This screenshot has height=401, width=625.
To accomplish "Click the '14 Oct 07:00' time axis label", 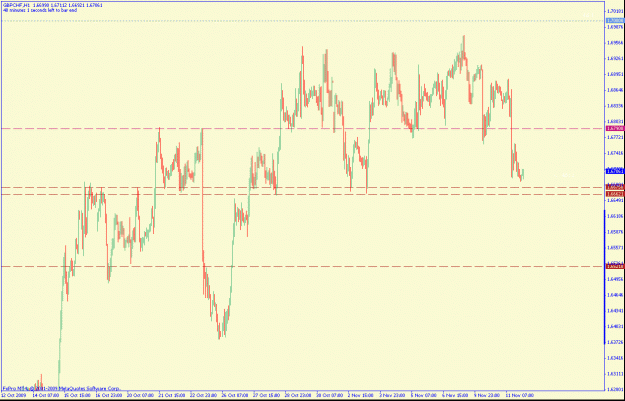I will pos(46,394).
